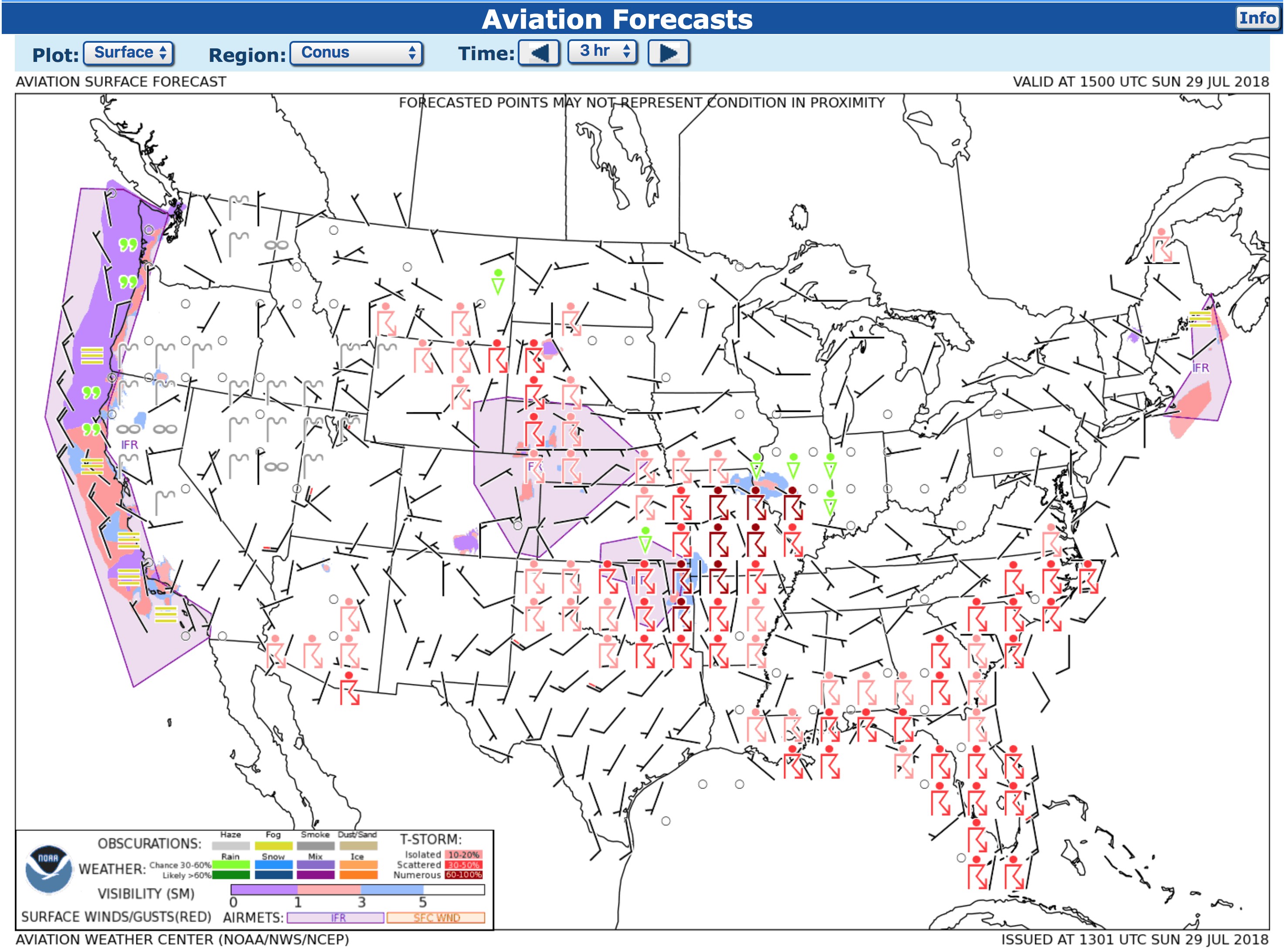
Task: Open the 3 hr time dropdown
Action: pos(602,52)
